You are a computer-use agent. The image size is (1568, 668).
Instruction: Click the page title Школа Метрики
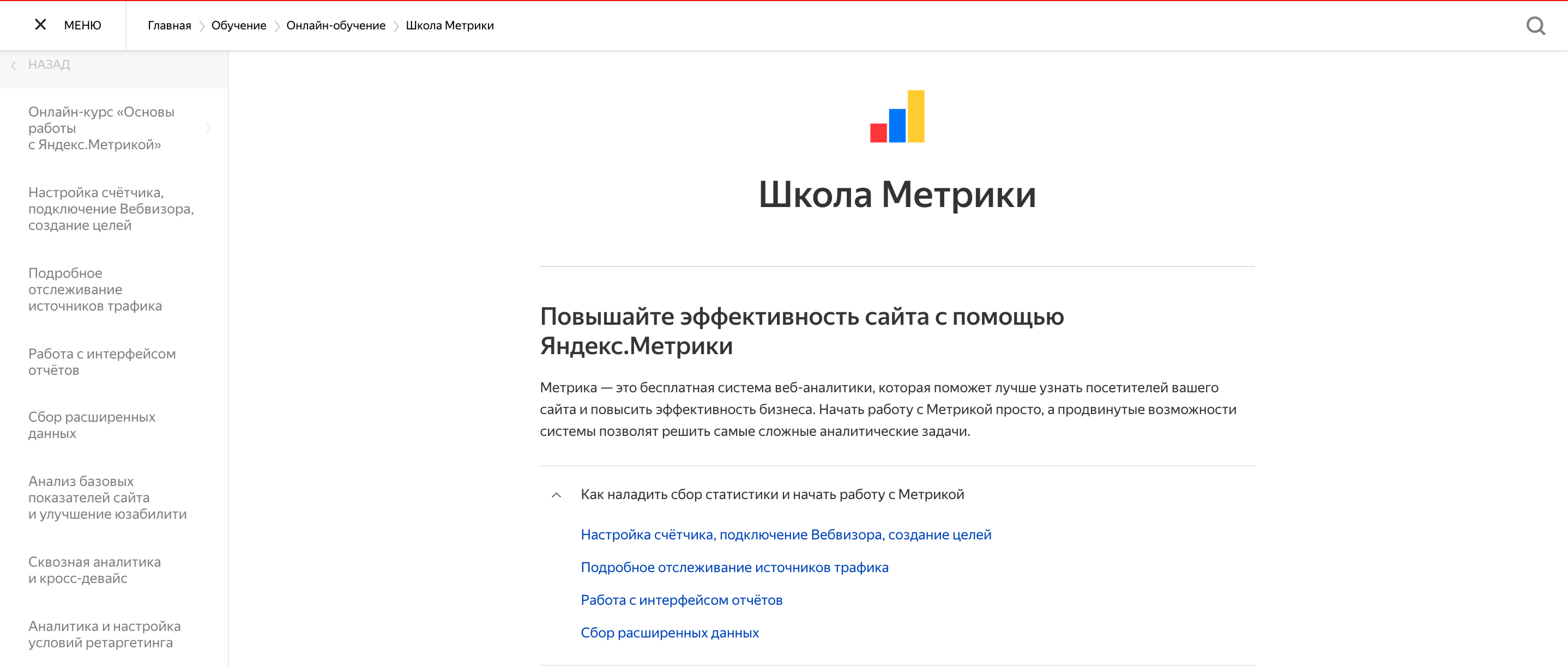point(897,195)
